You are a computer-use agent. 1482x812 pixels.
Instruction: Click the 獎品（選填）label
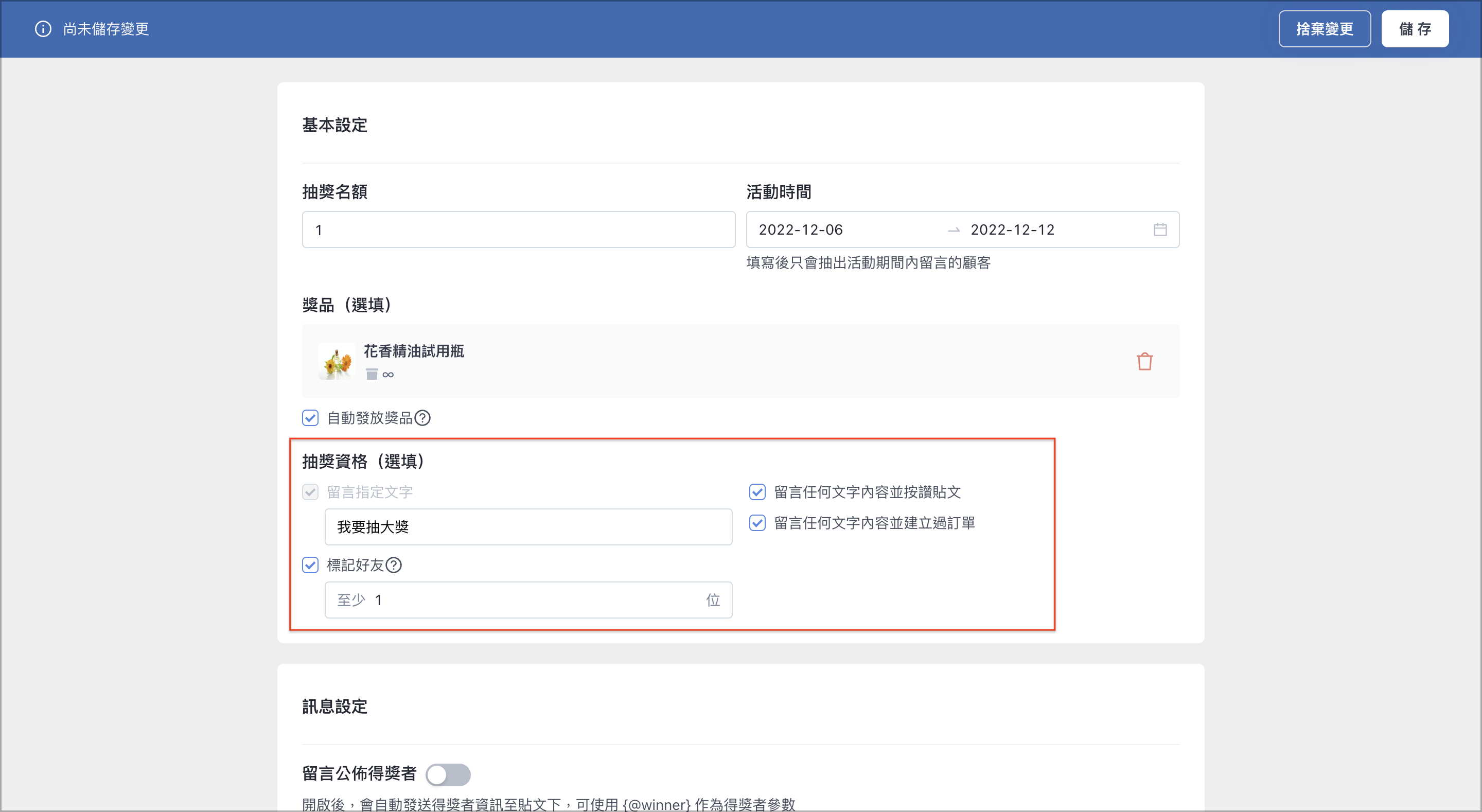[x=348, y=305]
